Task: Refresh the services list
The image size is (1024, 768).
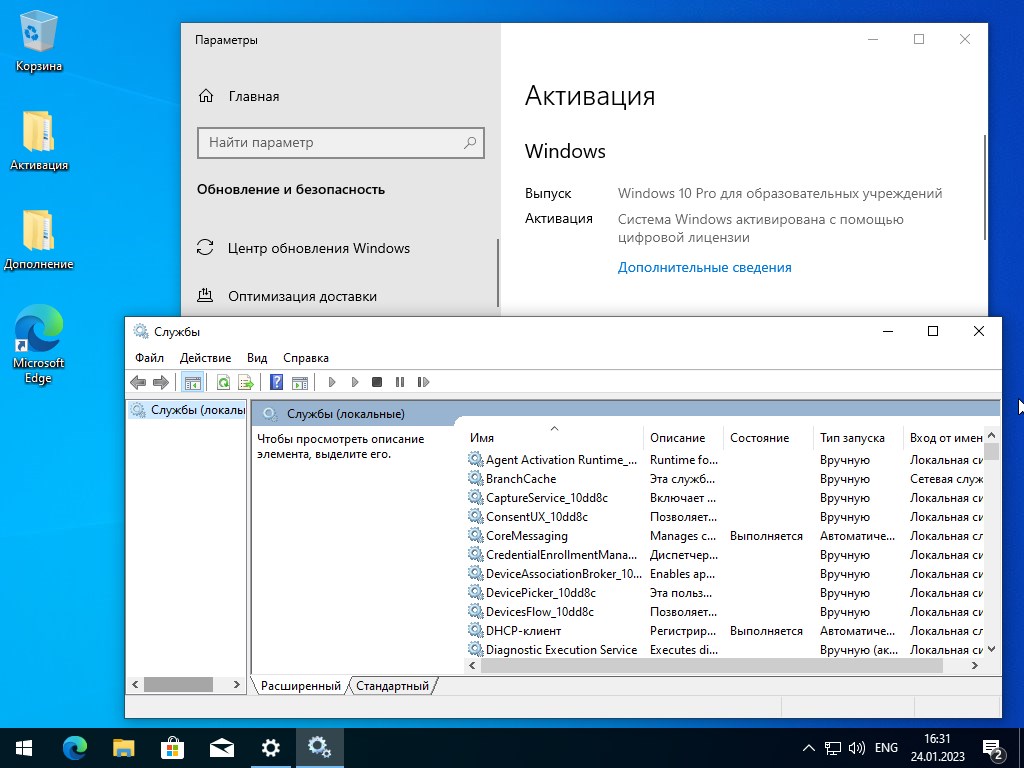Action: tap(224, 381)
